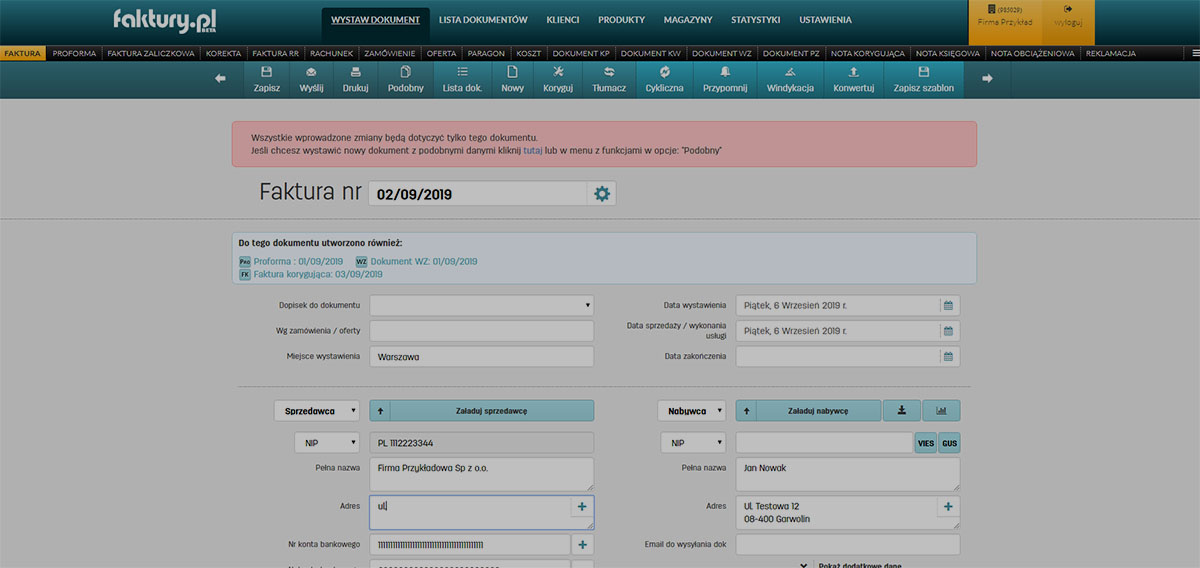Switch to the Proforma document tab

(75, 53)
